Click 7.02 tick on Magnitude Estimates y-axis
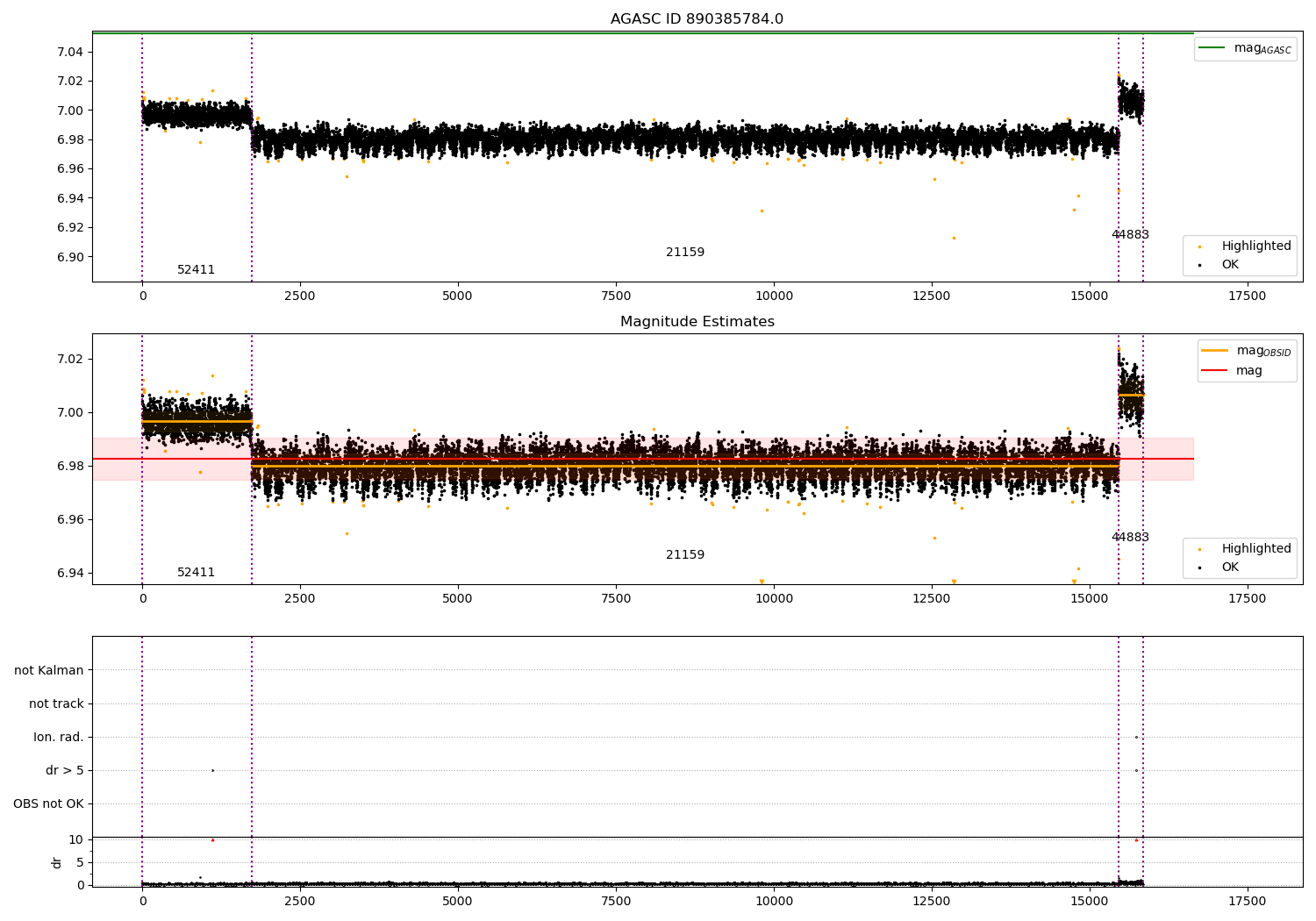The image size is (1316, 921). coord(69,360)
